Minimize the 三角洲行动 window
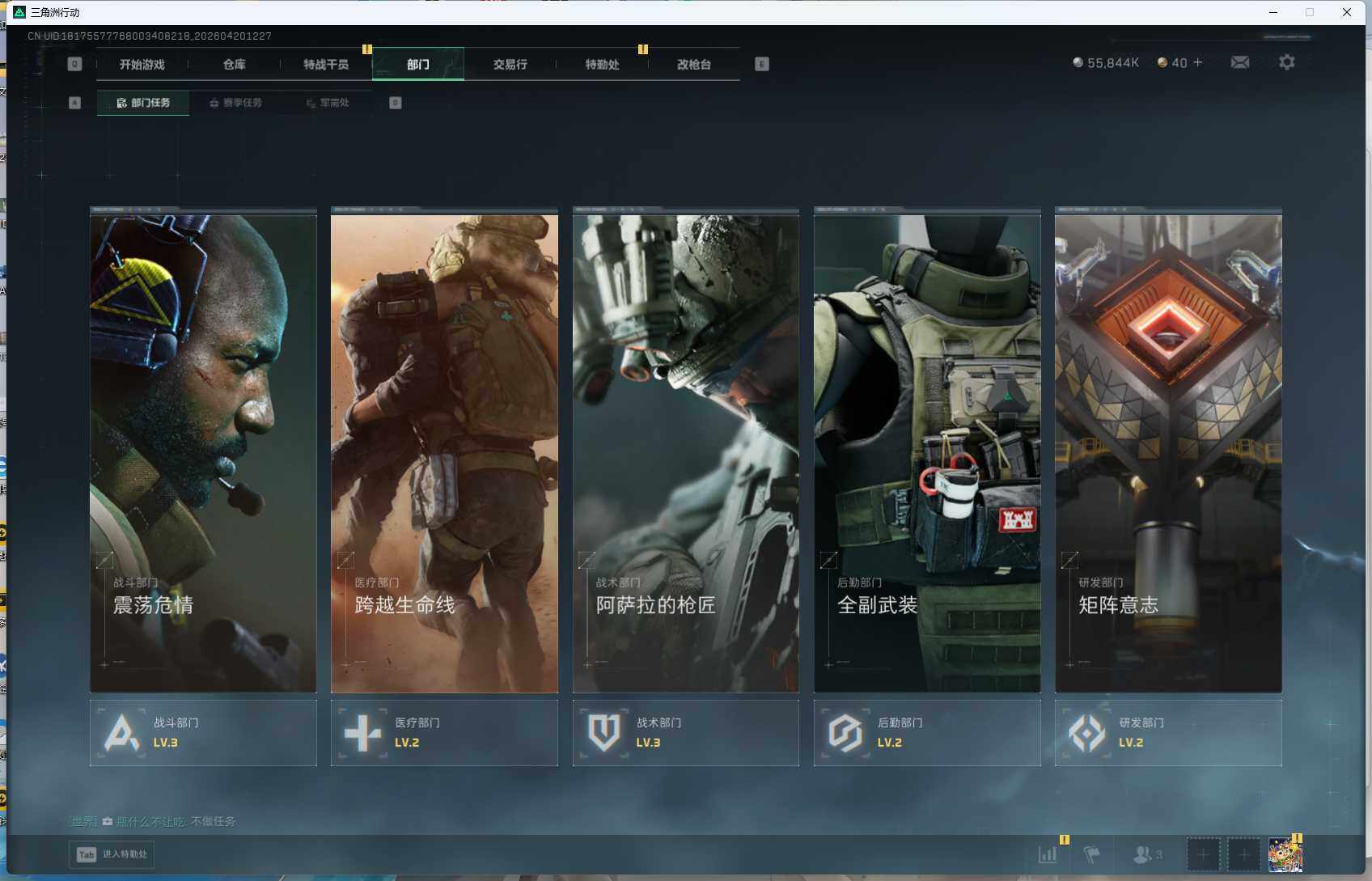 click(1273, 12)
